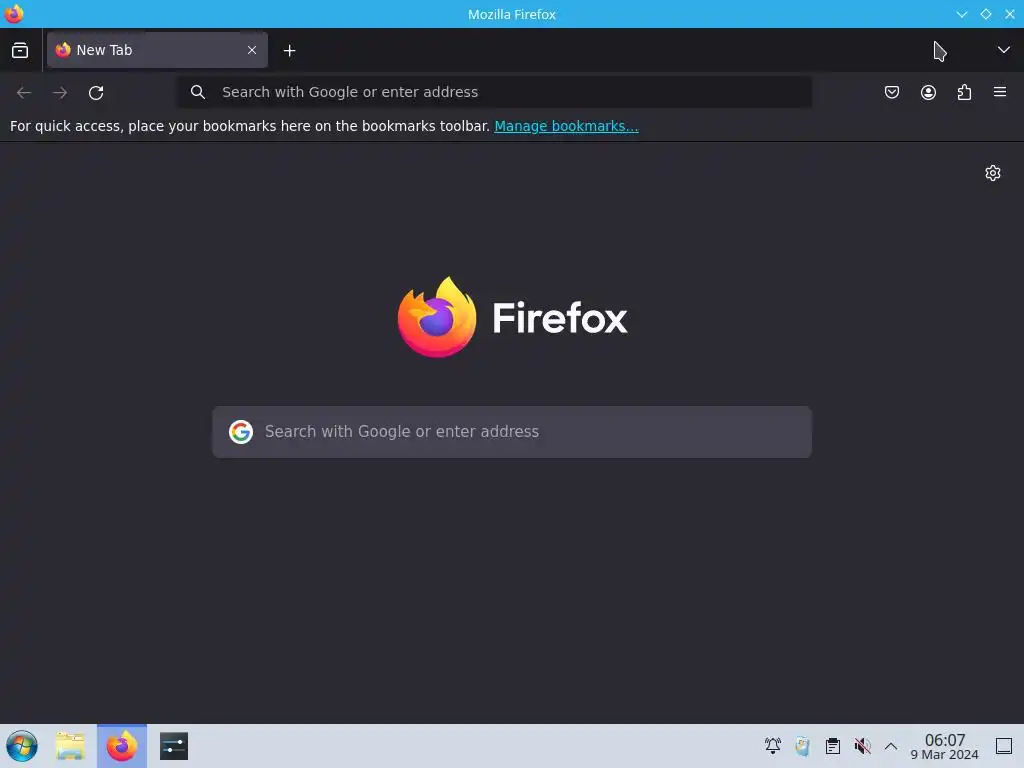Open the Extensions puzzle icon
This screenshot has width=1024, height=768.
(x=964, y=92)
